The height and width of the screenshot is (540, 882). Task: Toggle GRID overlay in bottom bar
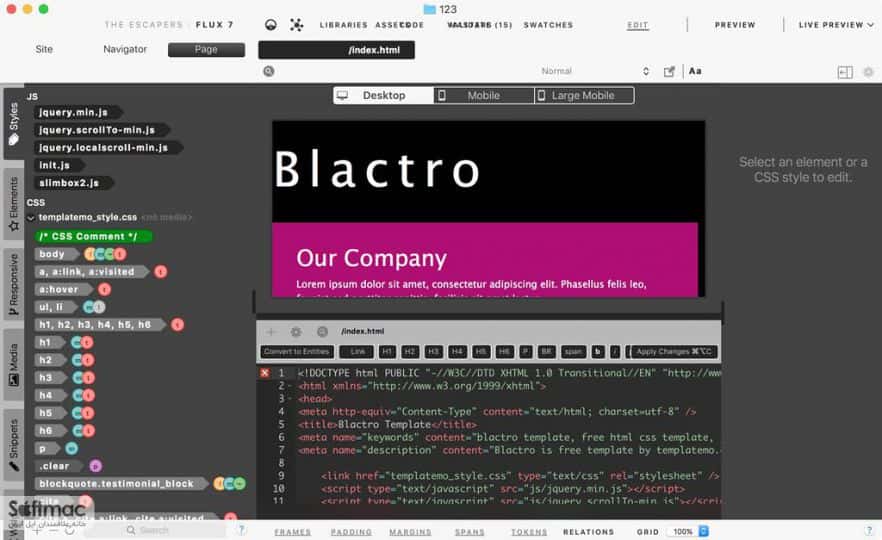pos(647,532)
